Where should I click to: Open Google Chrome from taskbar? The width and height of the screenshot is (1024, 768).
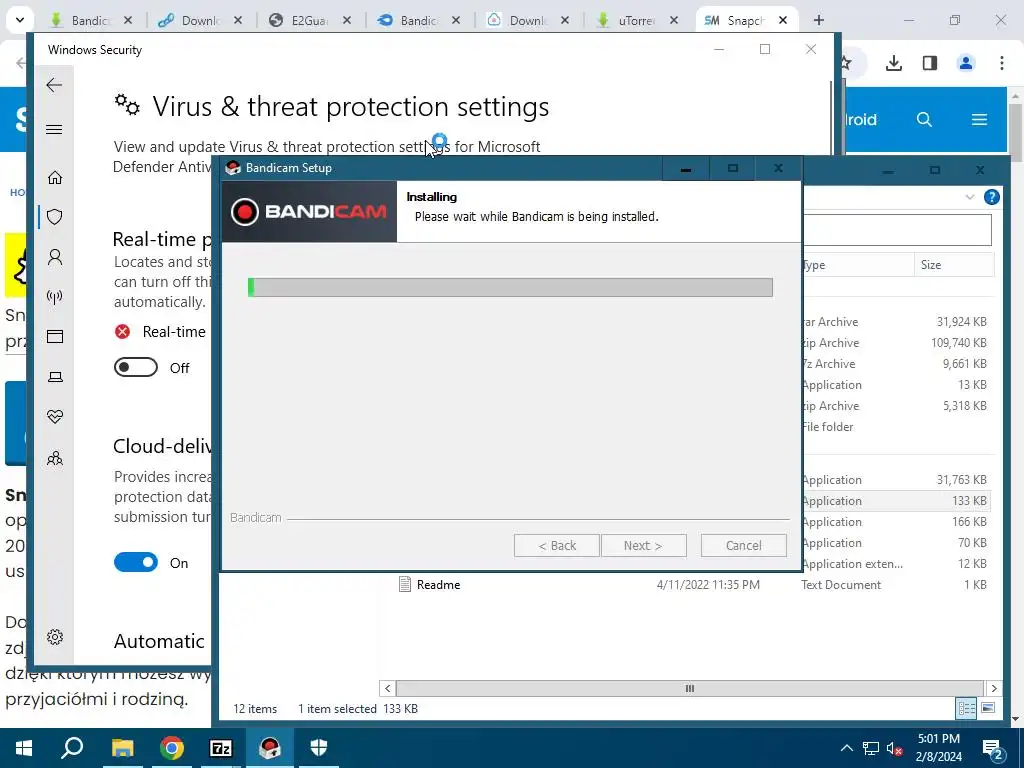pyautogui.click(x=171, y=748)
